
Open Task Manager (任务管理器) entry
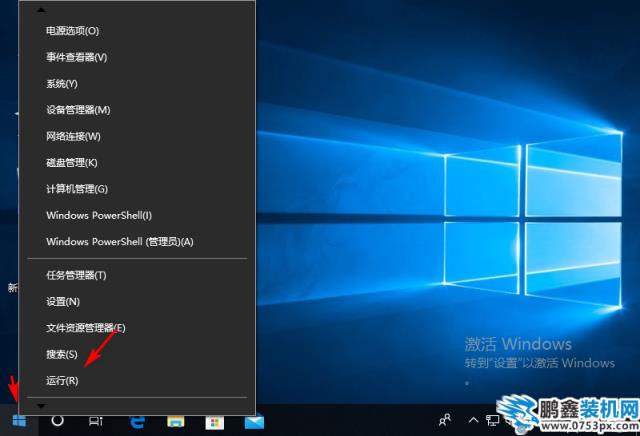click(137, 275)
